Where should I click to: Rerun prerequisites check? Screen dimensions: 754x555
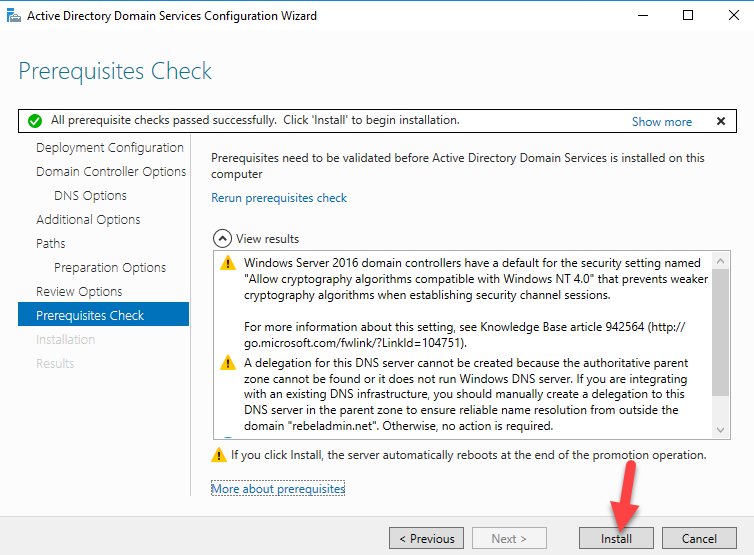tap(279, 198)
